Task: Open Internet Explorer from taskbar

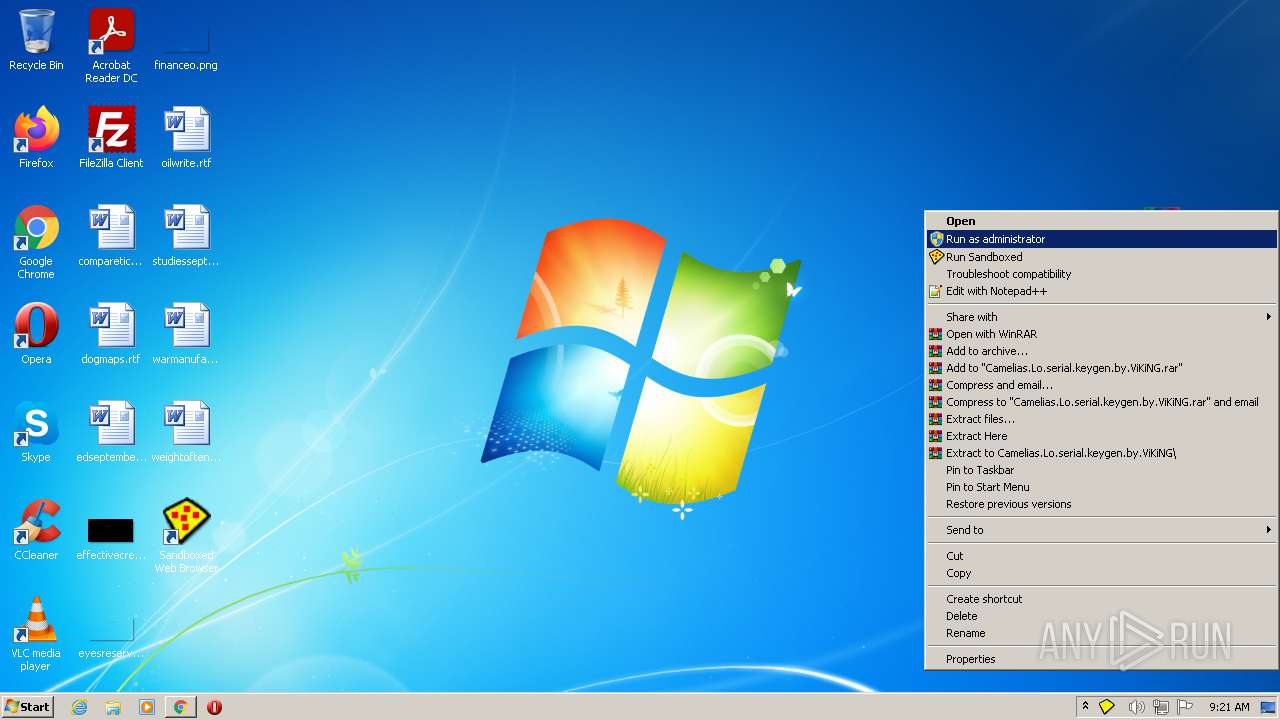Action: [x=79, y=707]
